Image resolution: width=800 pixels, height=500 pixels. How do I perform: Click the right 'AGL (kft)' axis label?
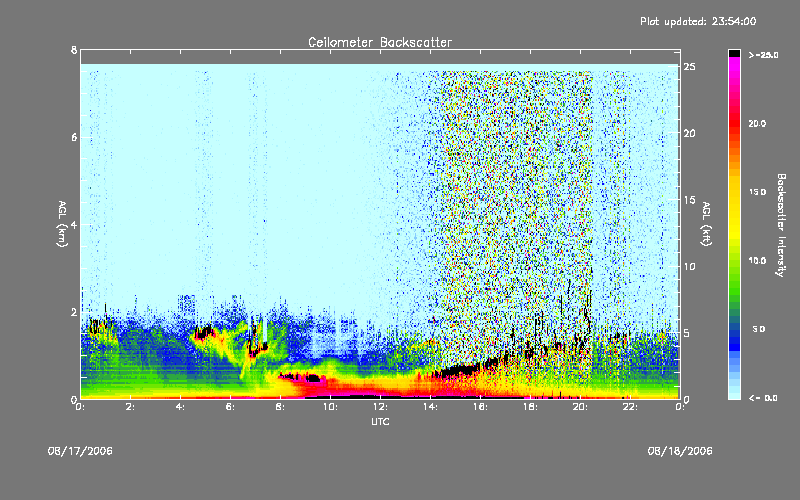706,224
